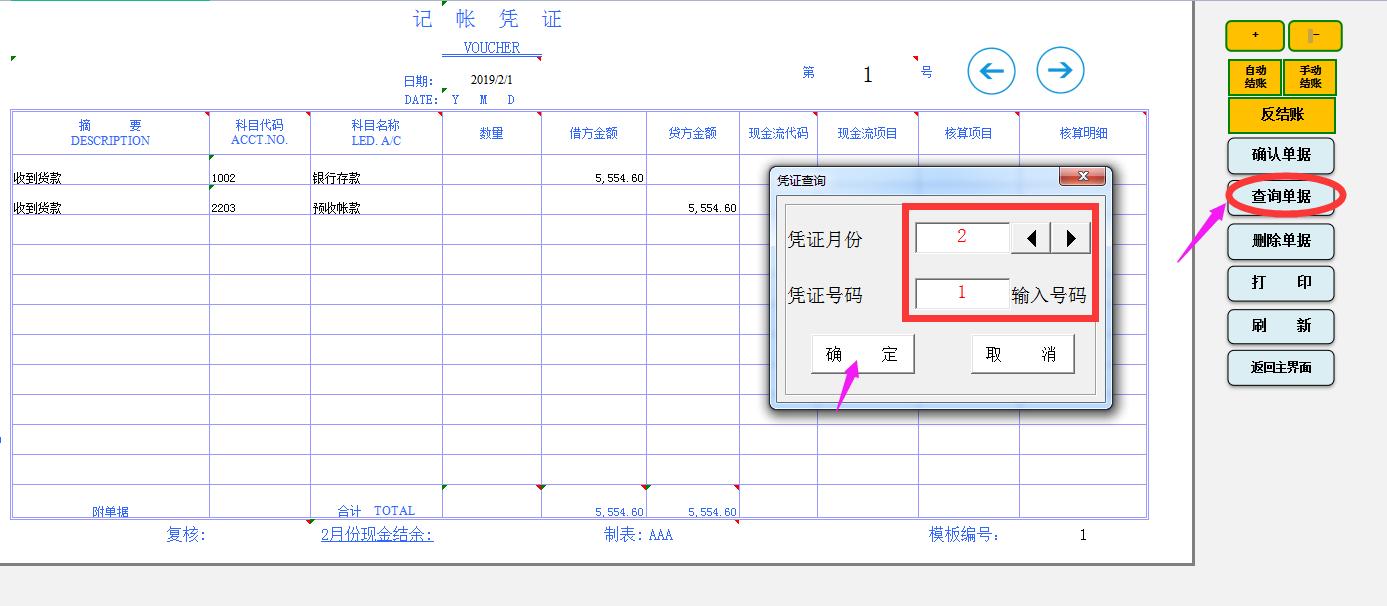Increase 凭证月份 with the right arrow
Image resolution: width=1387 pixels, height=606 pixels.
[x=1071, y=237]
